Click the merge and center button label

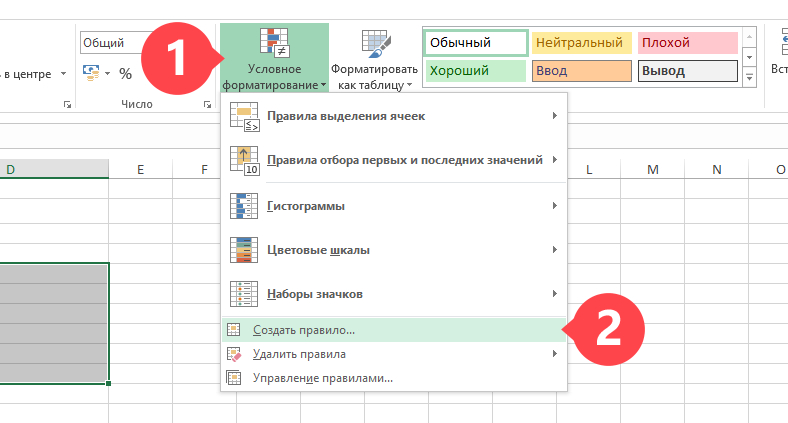(26, 74)
